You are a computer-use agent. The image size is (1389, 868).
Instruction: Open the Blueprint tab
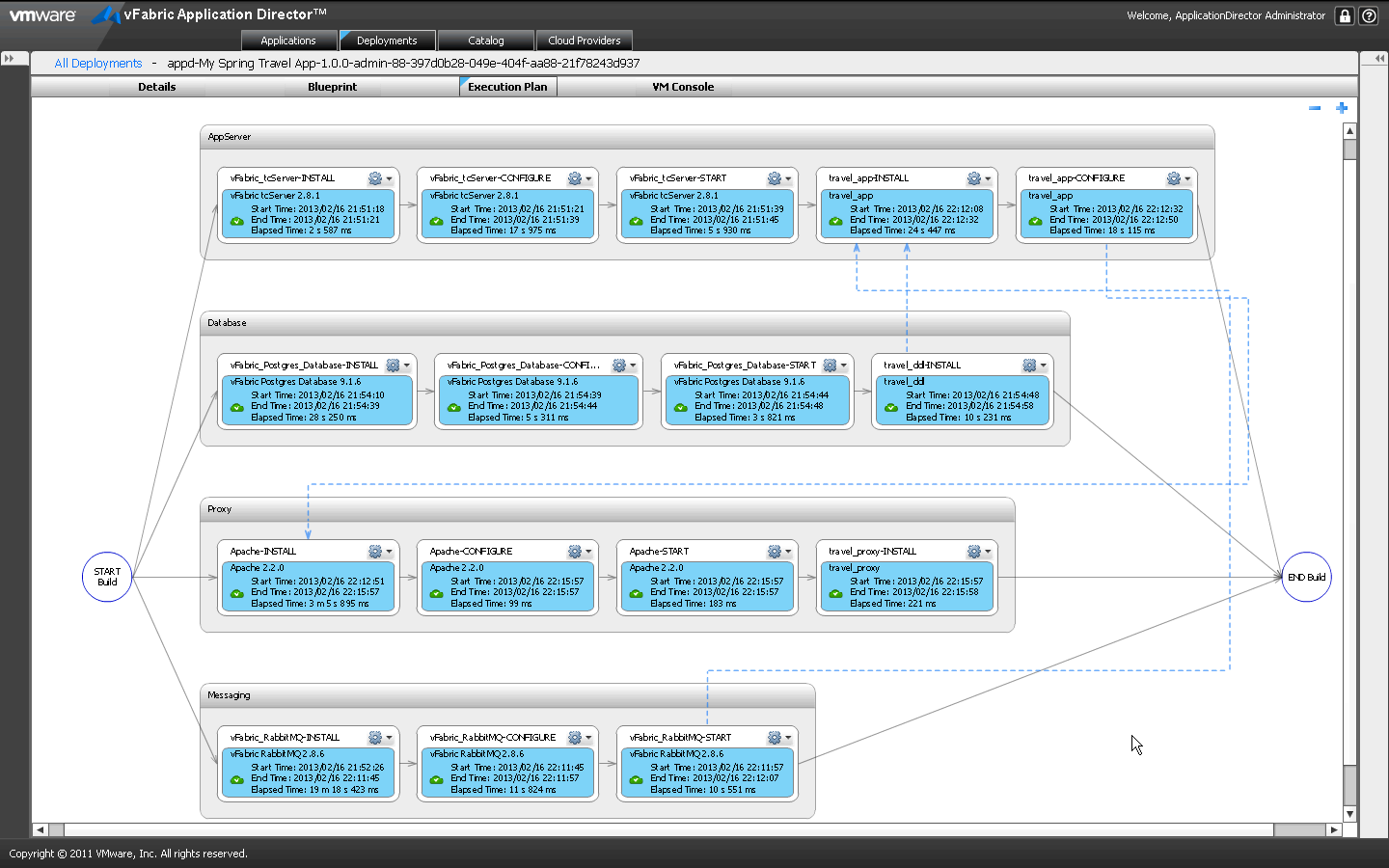point(332,87)
